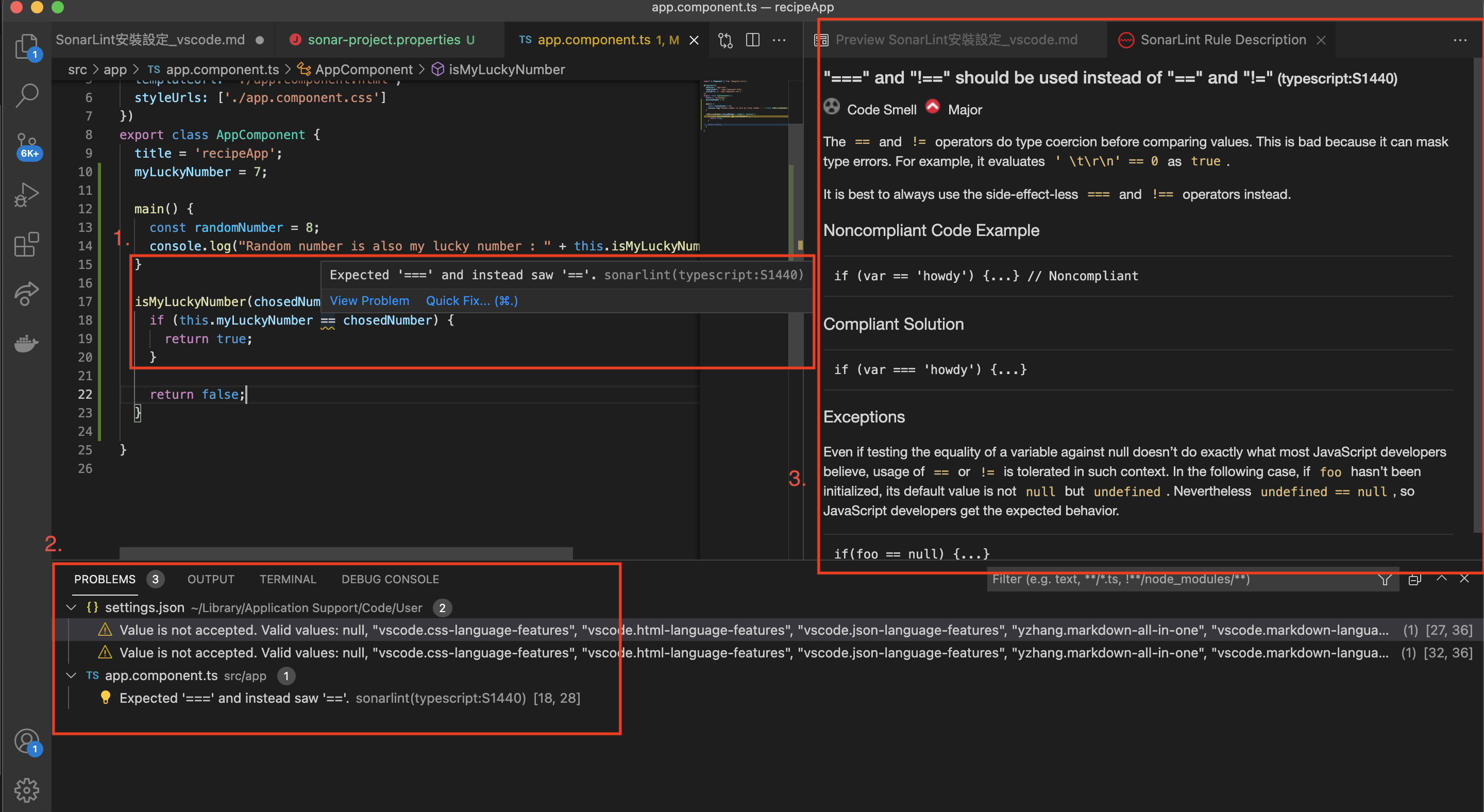
Task: Click the rule description vertical scrollbar
Action: pyautogui.click(x=1478, y=294)
